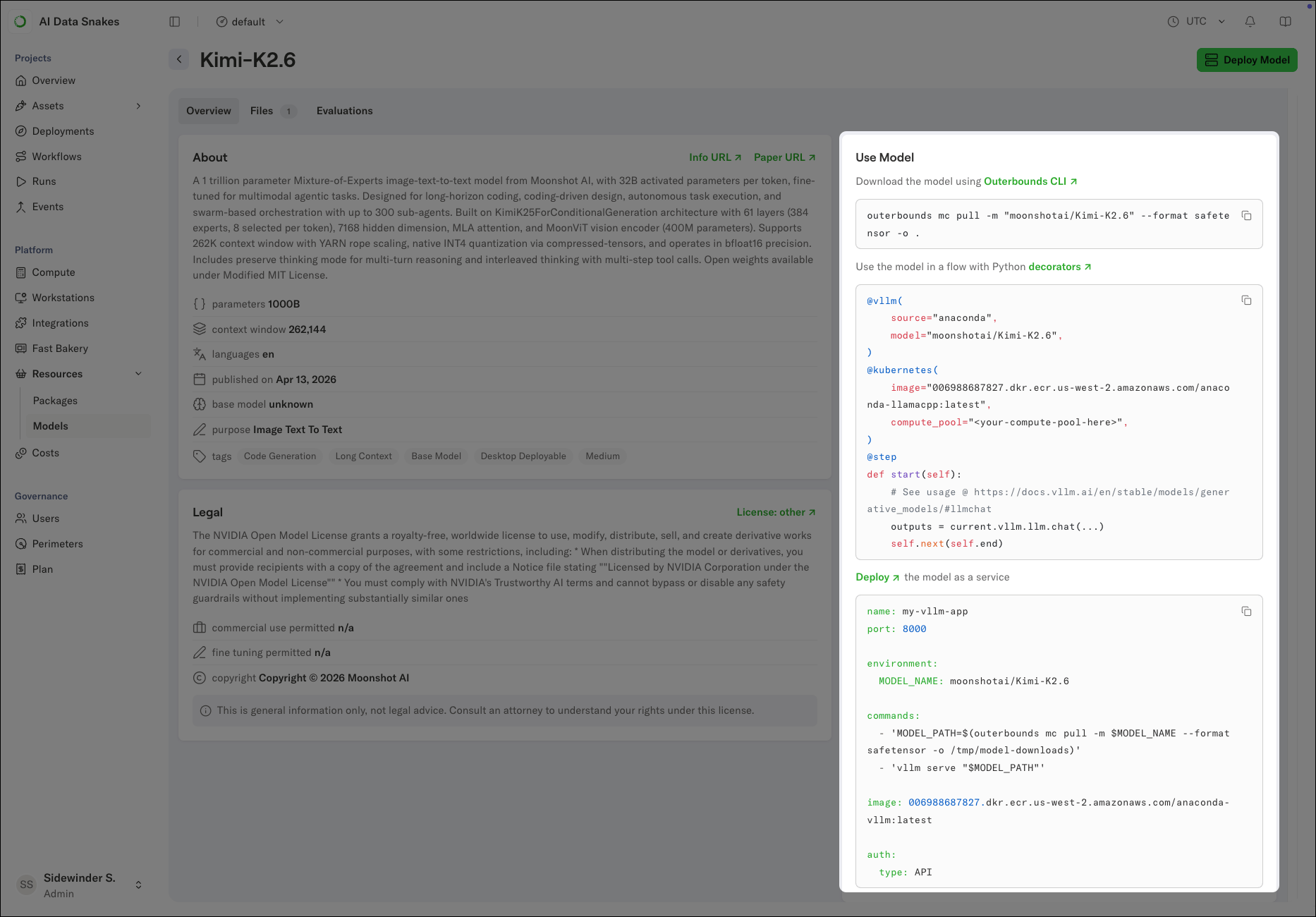The width and height of the screenshot is (1316, 917).
Task: Click the Events icon in sidebar
Action: pos(21,207)
